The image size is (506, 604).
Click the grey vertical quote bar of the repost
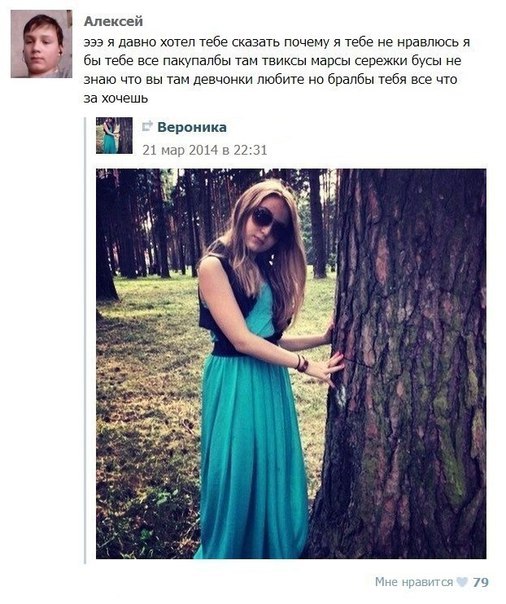85,341
